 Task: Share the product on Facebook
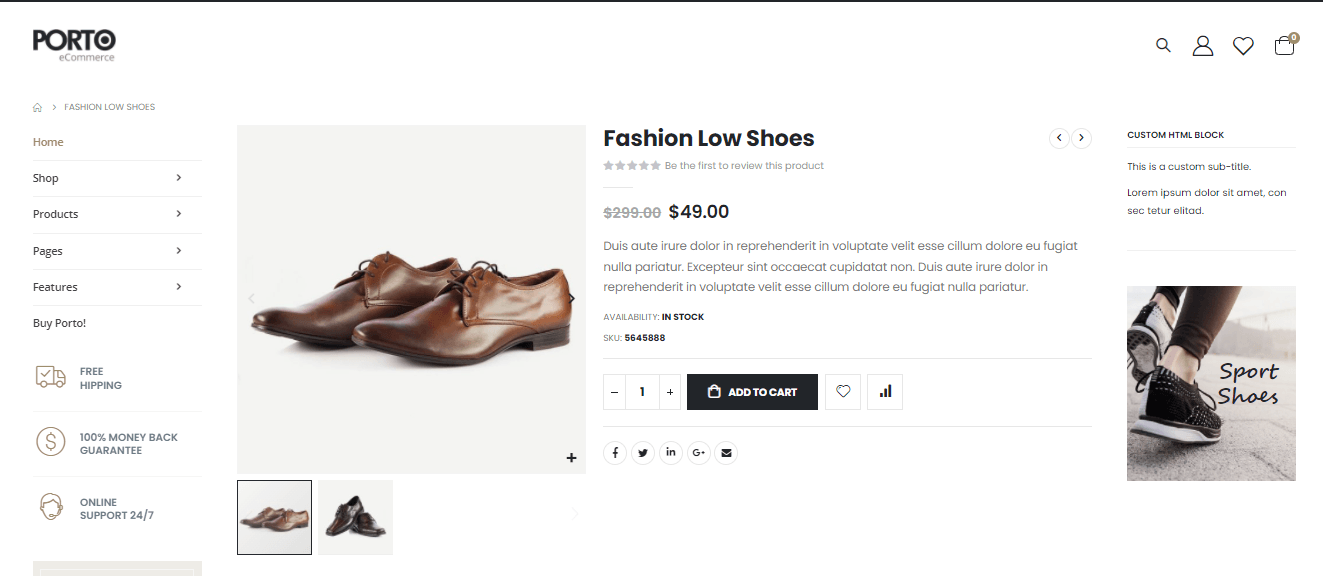click(614, 452)
